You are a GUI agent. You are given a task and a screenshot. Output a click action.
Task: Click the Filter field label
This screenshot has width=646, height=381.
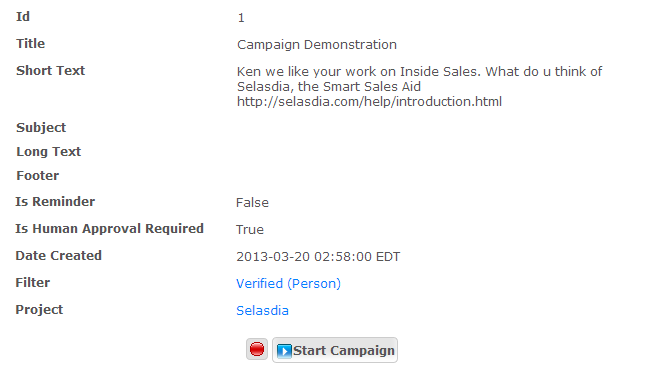[x=33, y=283]
